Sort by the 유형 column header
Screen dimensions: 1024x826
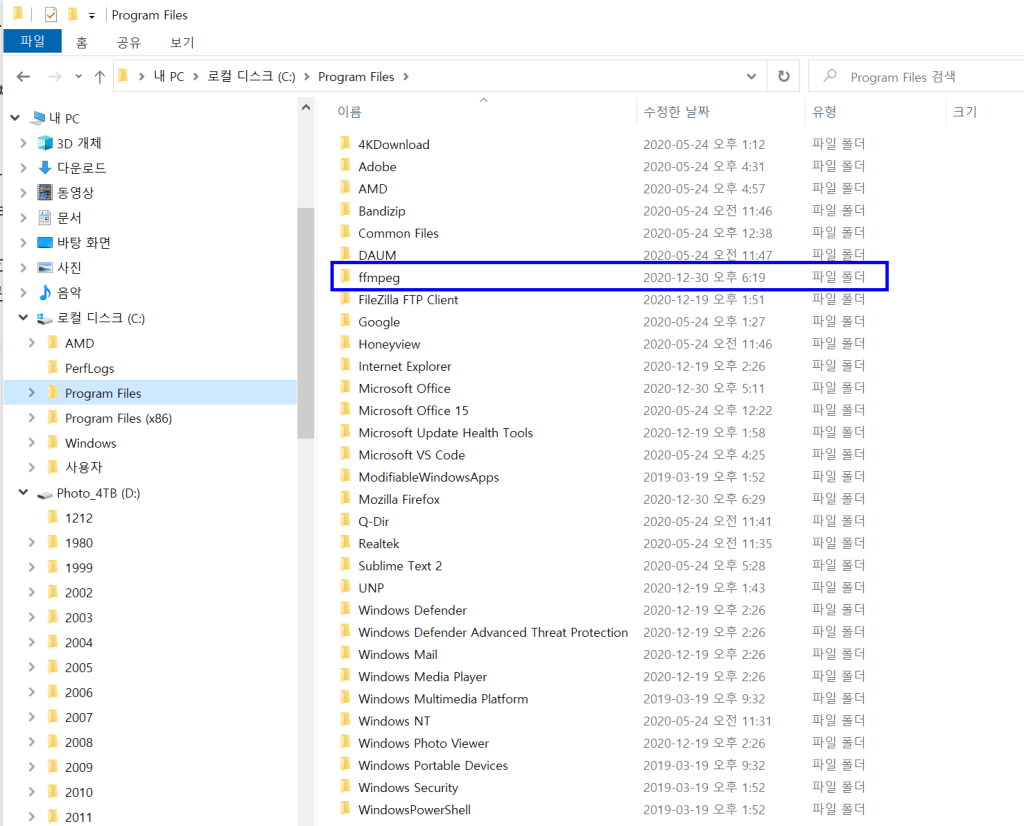[825, 112]
